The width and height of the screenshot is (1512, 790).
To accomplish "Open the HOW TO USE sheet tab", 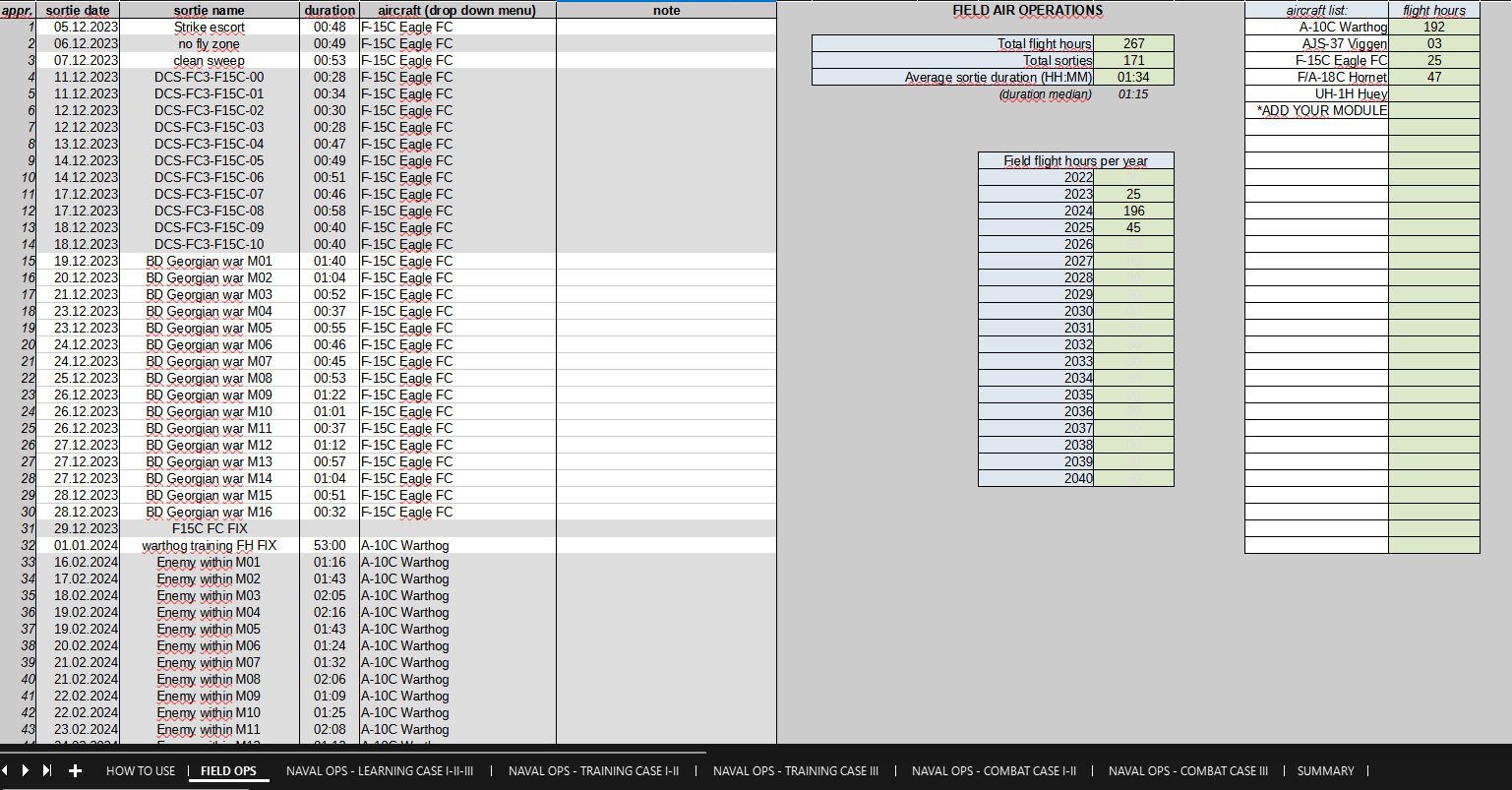I will coord(140,771).
